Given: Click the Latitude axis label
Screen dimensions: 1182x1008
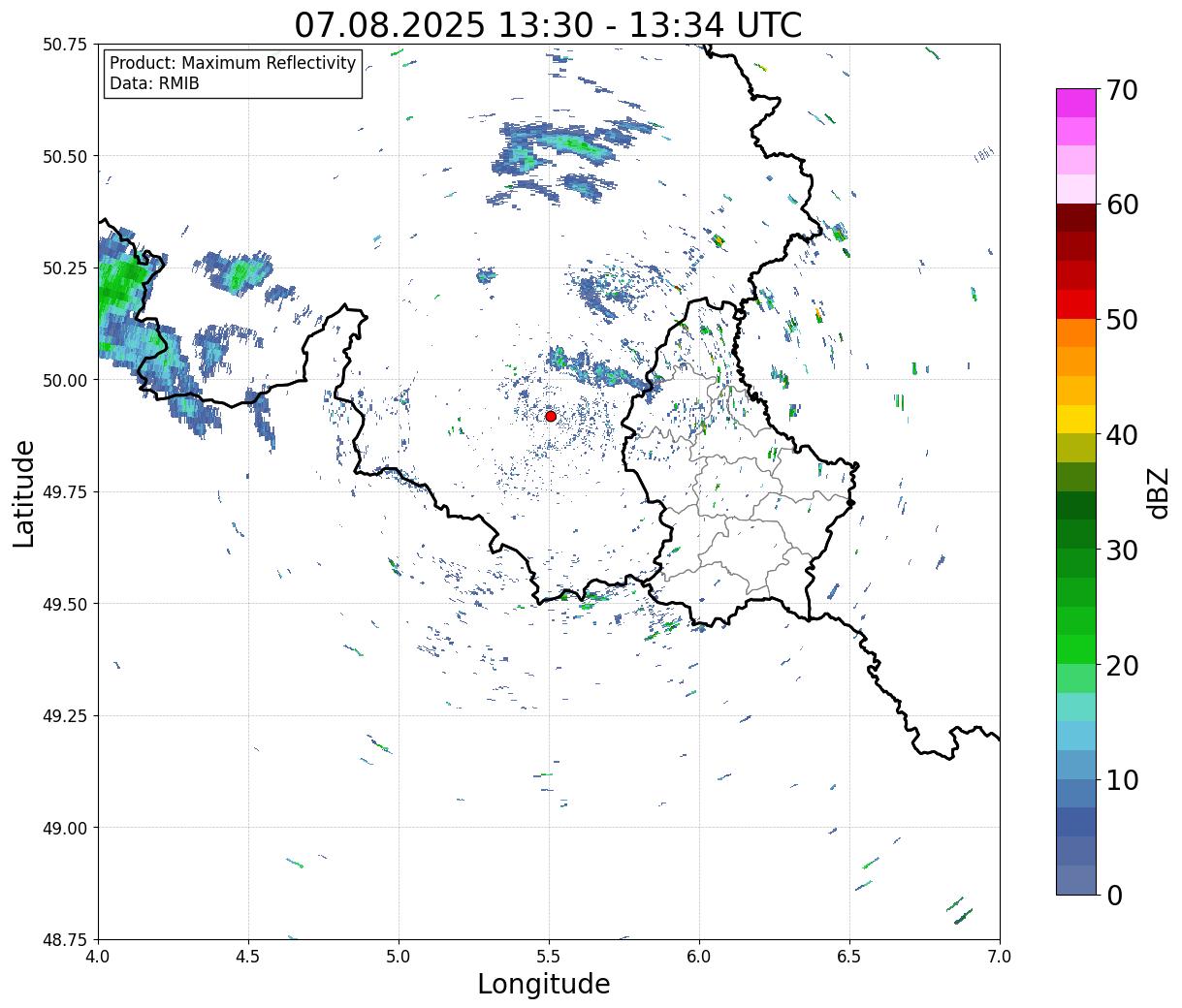Looking at the screenshot, I should [x=24, y=493].
